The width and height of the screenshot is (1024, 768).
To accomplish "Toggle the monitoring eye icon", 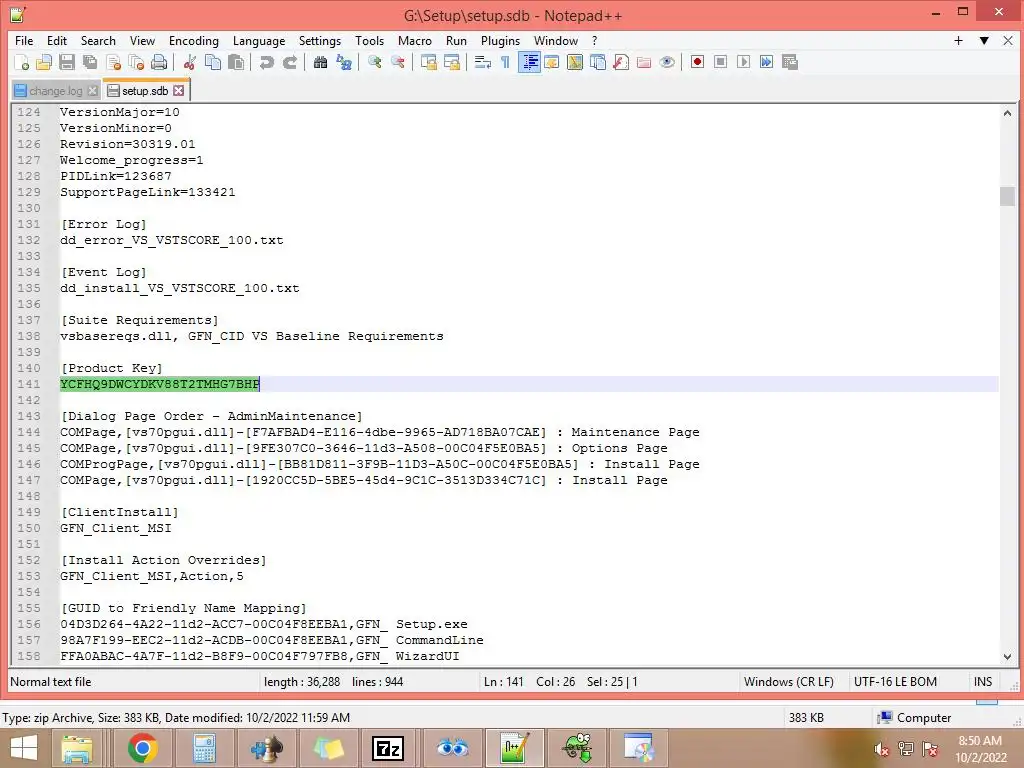I will pyautogui.click(x=667, y=62).
